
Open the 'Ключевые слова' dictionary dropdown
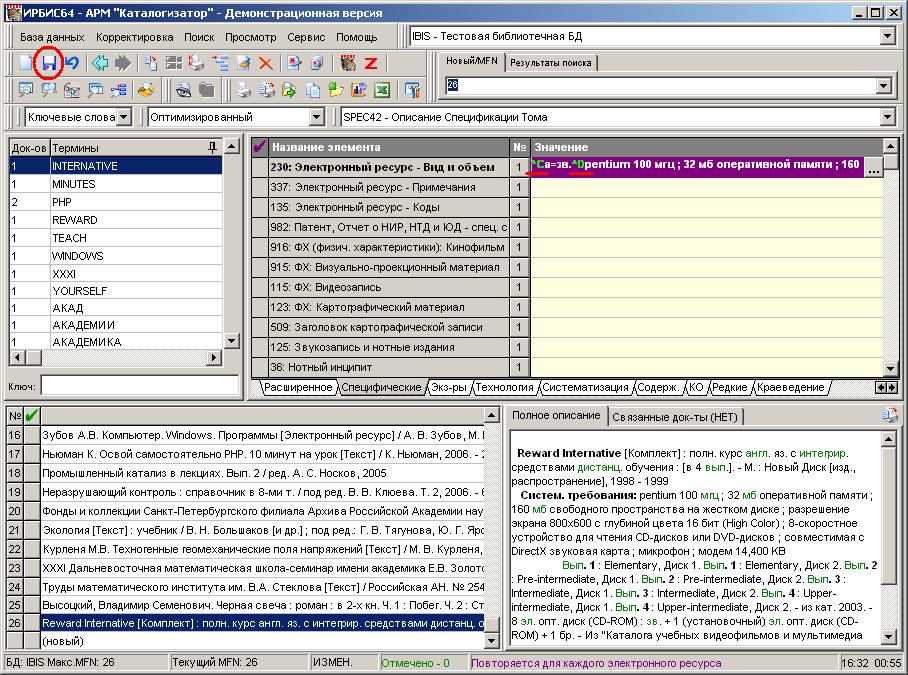point(123,117)
